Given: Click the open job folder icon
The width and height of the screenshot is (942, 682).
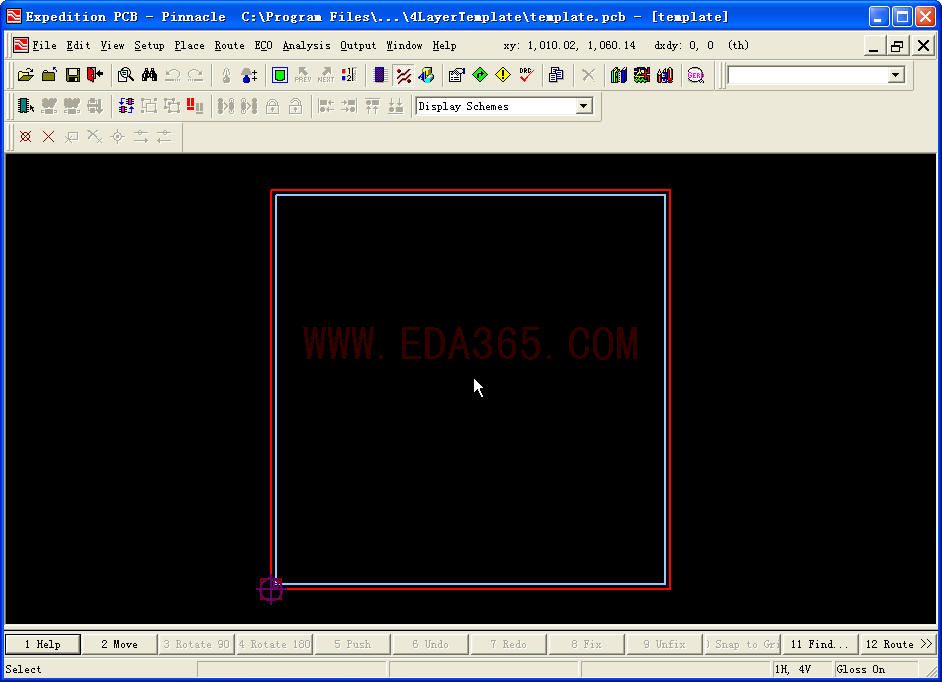Looking at the screenshot, I should (49, 75).
